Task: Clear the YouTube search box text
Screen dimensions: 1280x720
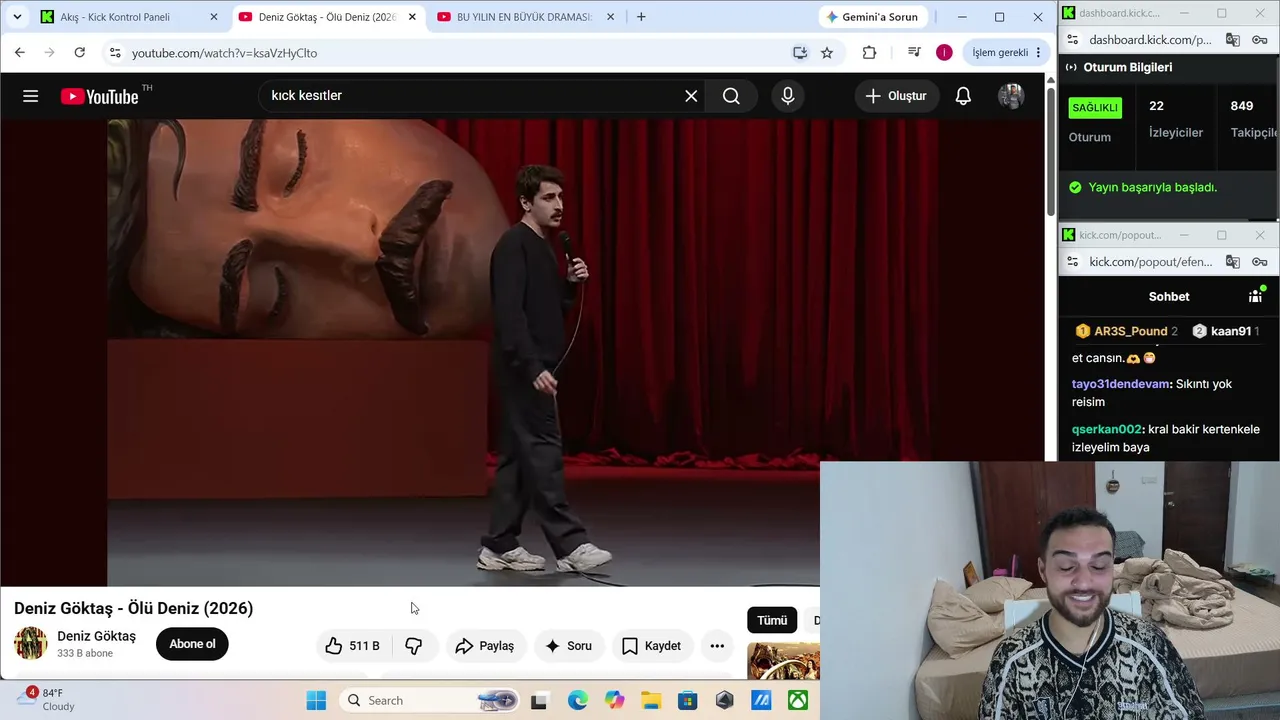Action: (691, 96)
